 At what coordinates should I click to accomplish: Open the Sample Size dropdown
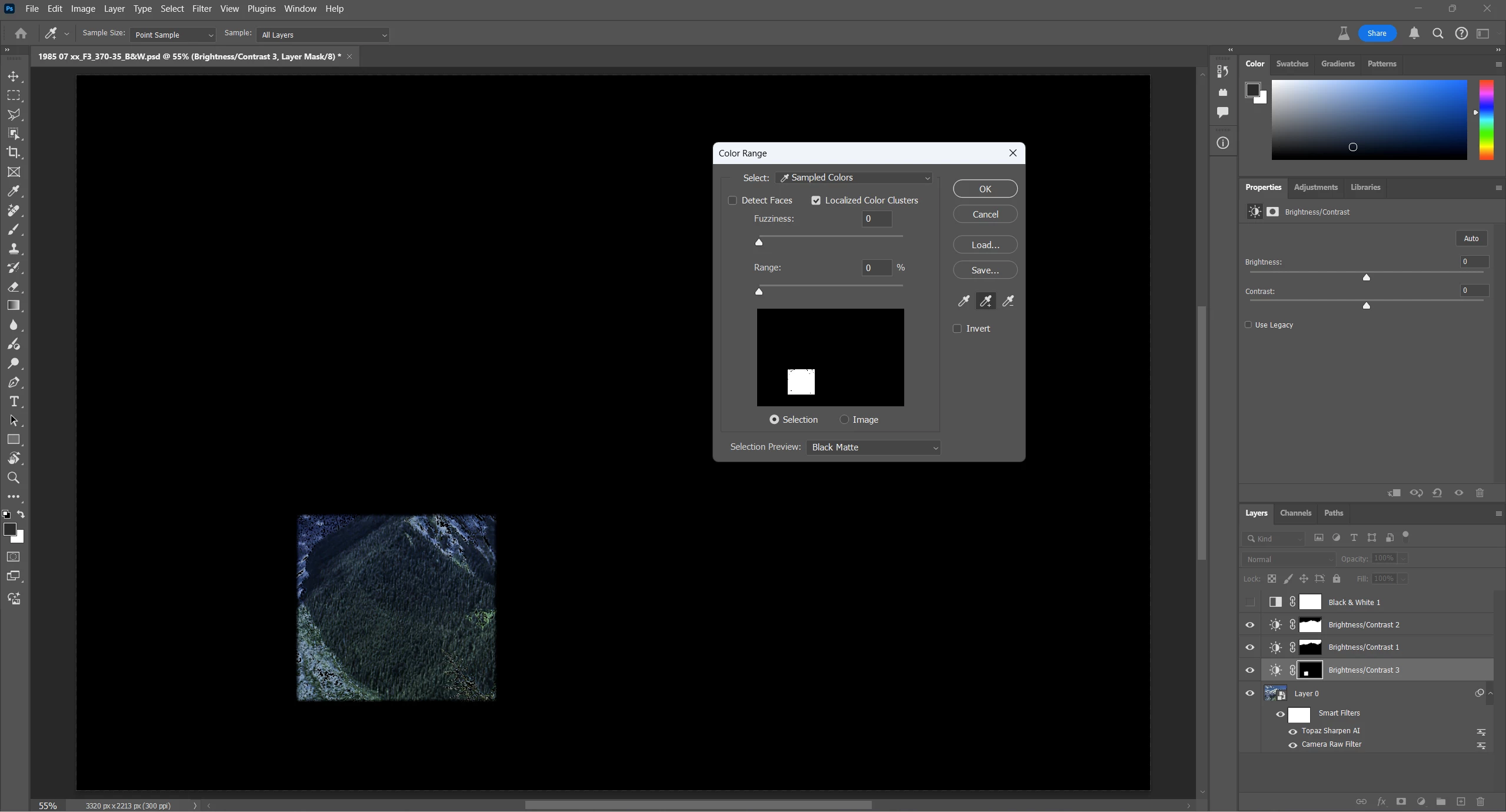tap(173, 35)
